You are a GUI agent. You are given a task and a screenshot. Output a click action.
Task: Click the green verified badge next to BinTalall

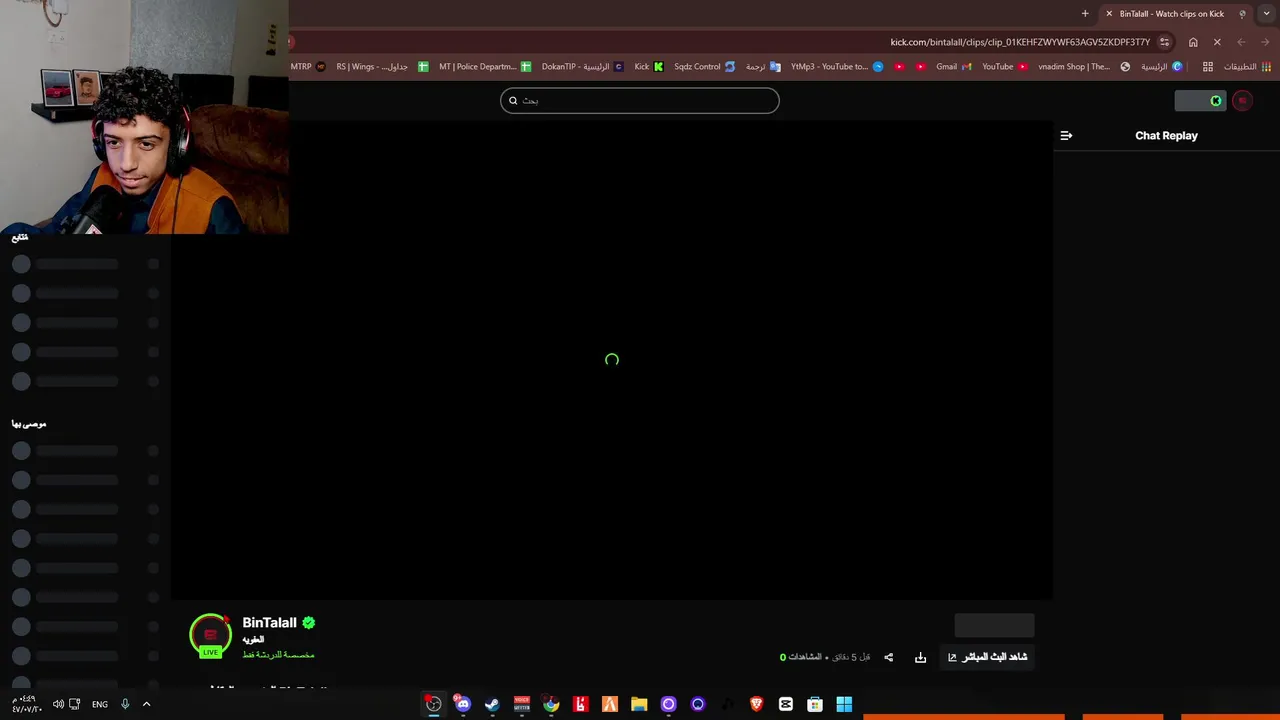click(x=309, y=622)
